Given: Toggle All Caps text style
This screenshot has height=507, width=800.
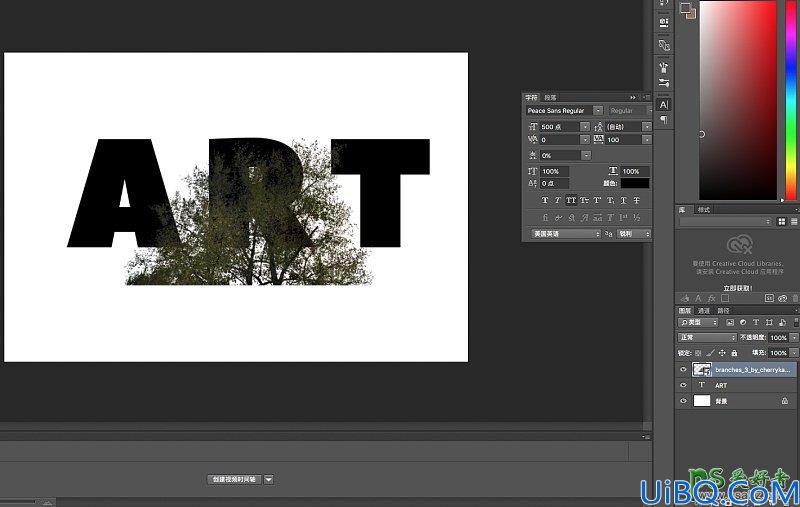Looking at the screenshot, I should (x=571, y=200).
